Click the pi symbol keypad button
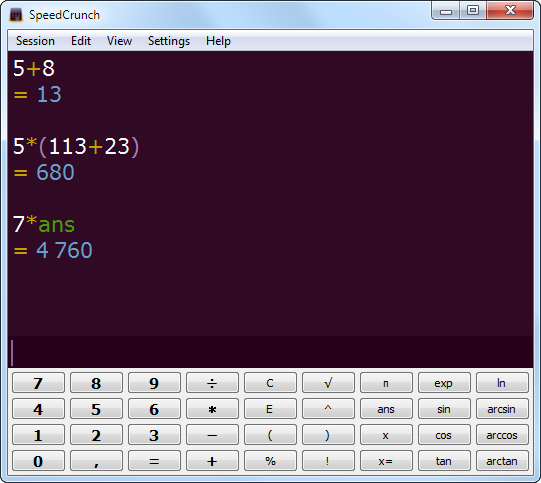The image size is (541, 483). coord(386,383)
